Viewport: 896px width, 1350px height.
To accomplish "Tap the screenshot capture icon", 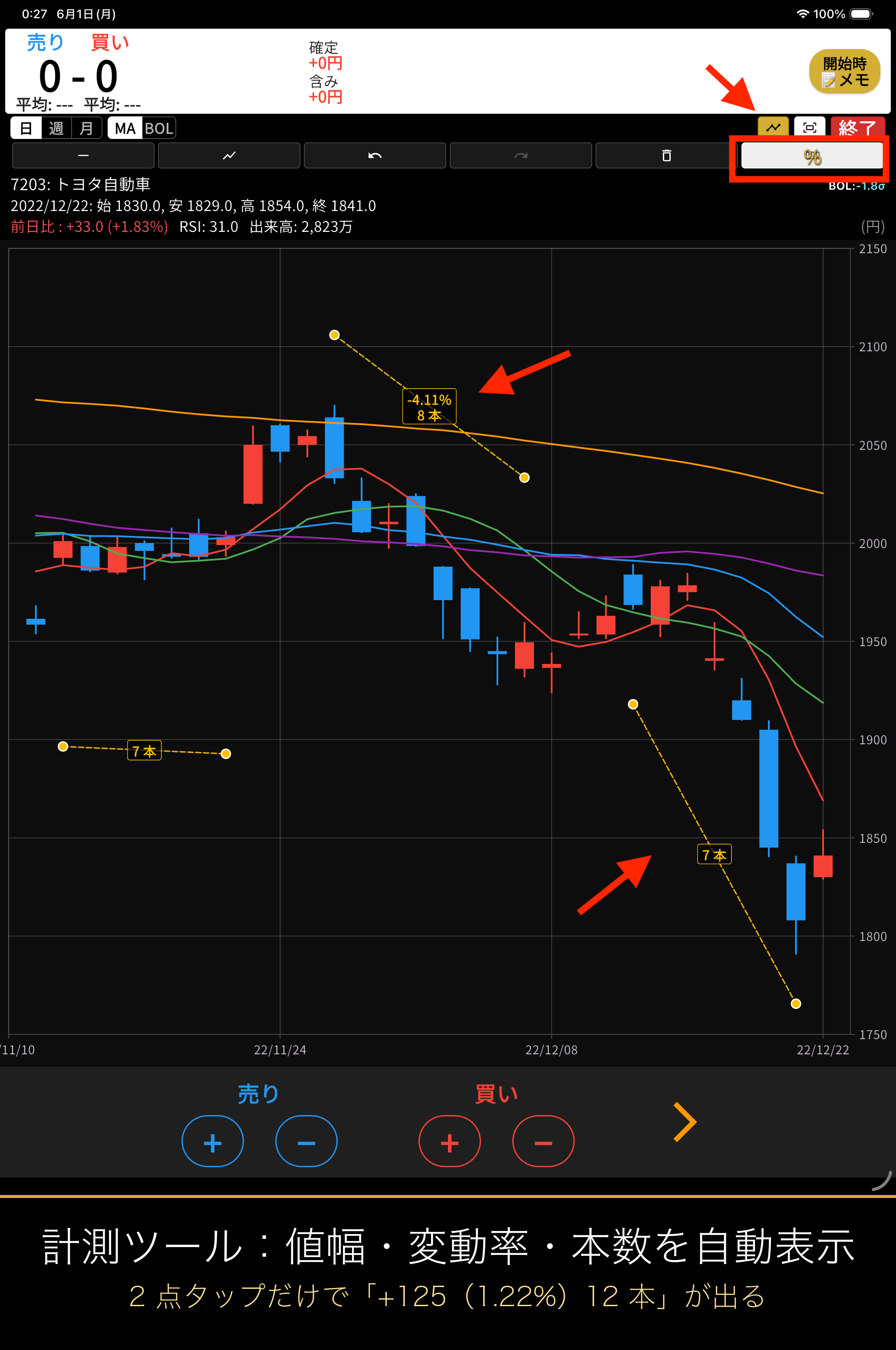I will (810, 128).
